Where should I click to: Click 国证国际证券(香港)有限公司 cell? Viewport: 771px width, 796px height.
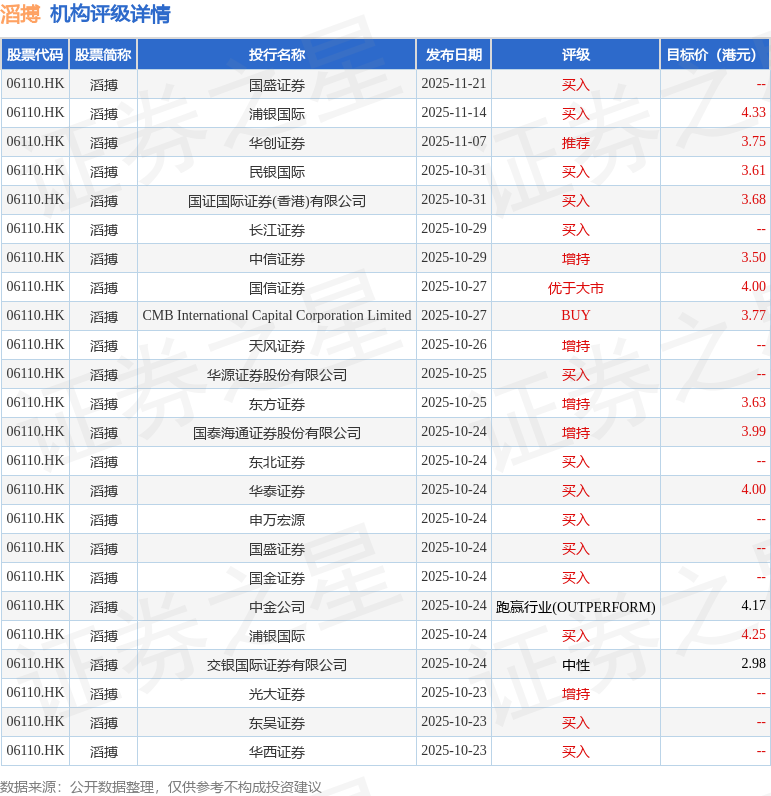point(277,201)
